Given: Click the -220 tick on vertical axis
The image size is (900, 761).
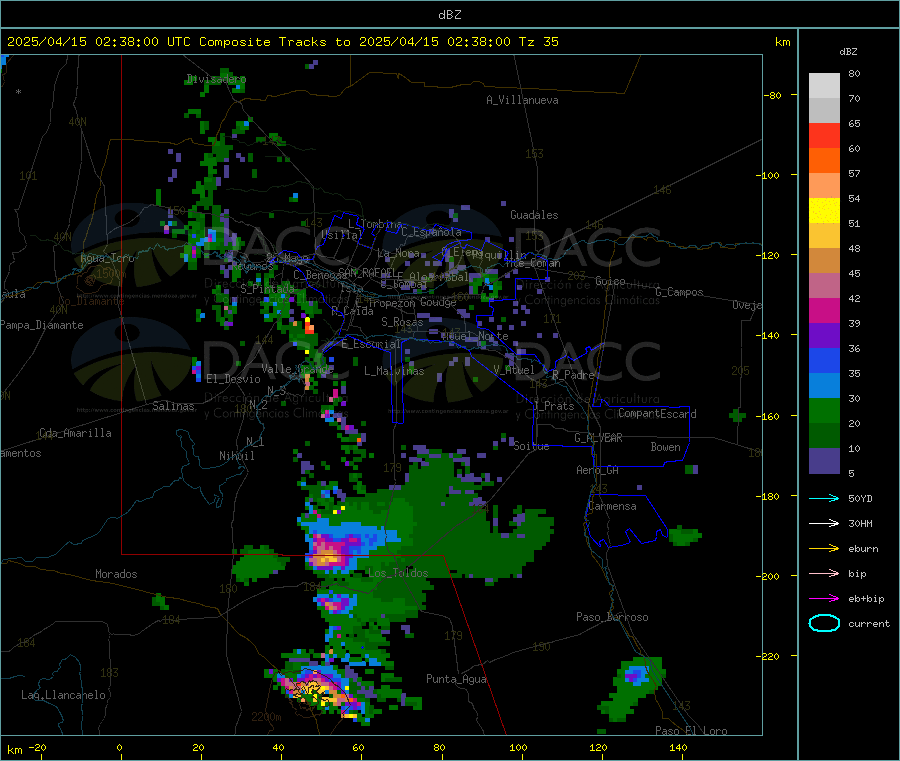Looking at the screenshot, I should 770,657.
